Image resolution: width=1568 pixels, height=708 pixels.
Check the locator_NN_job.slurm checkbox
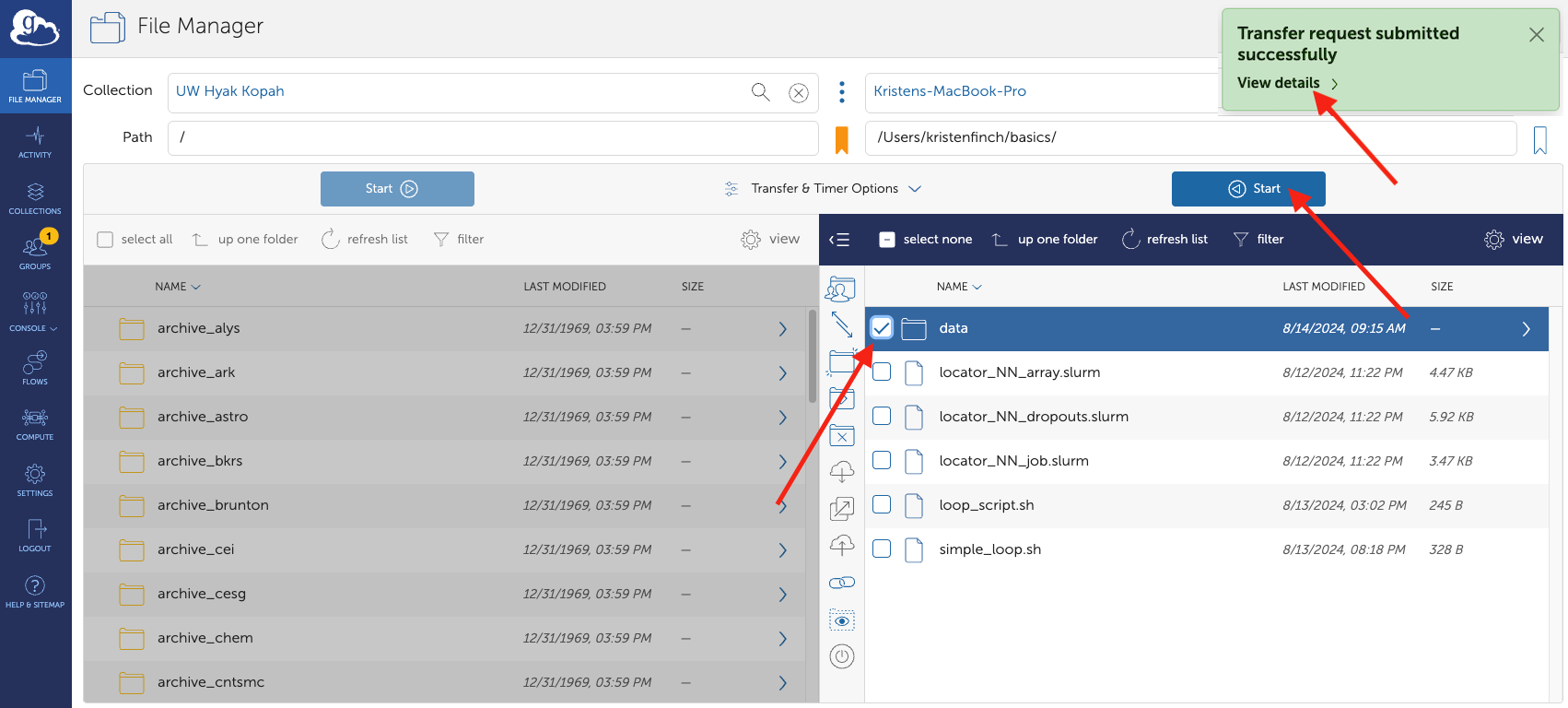coord(882,460)
